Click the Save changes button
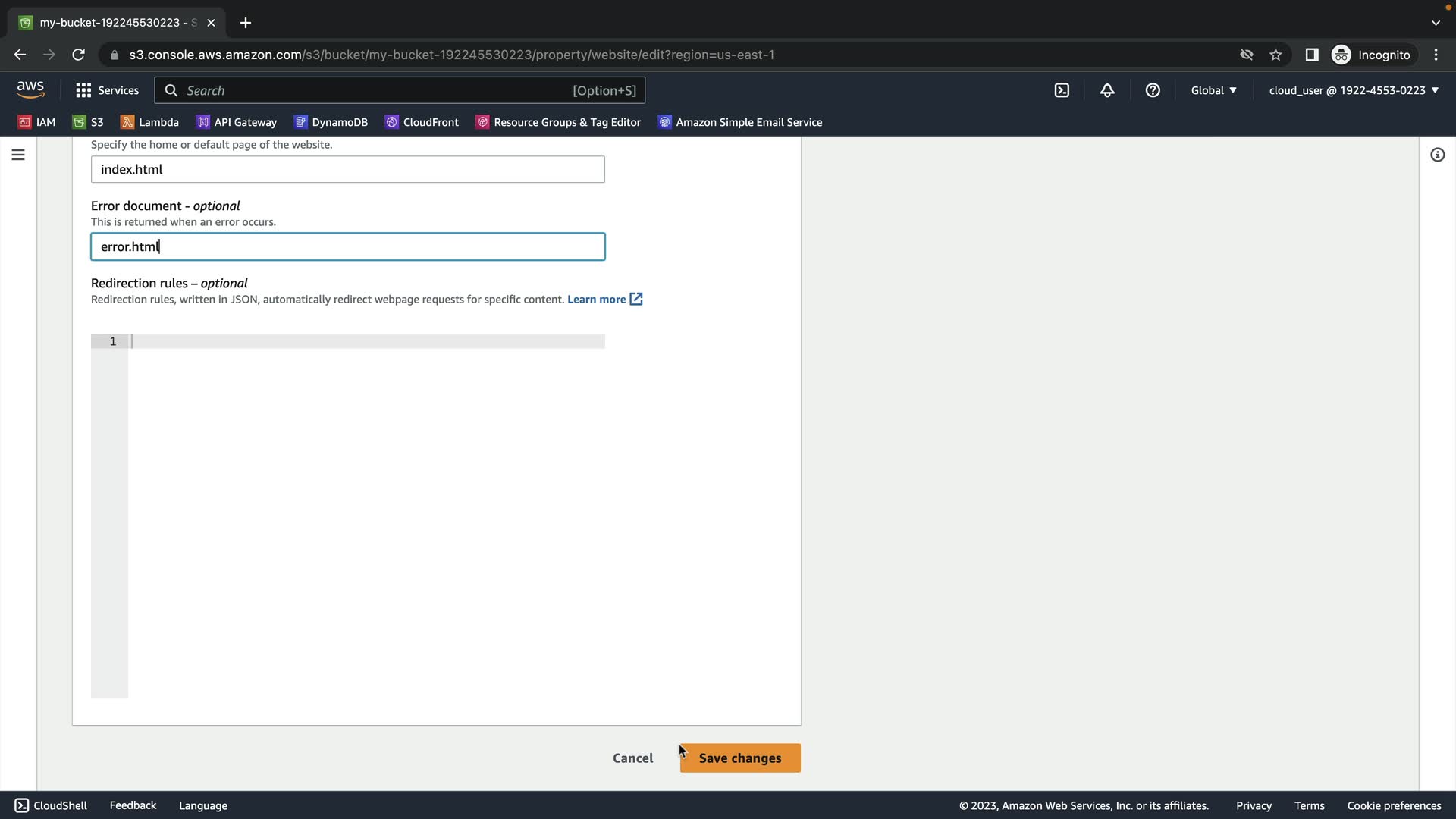The height and width of the screenshot is (819, 1456). tap(739, 758)
